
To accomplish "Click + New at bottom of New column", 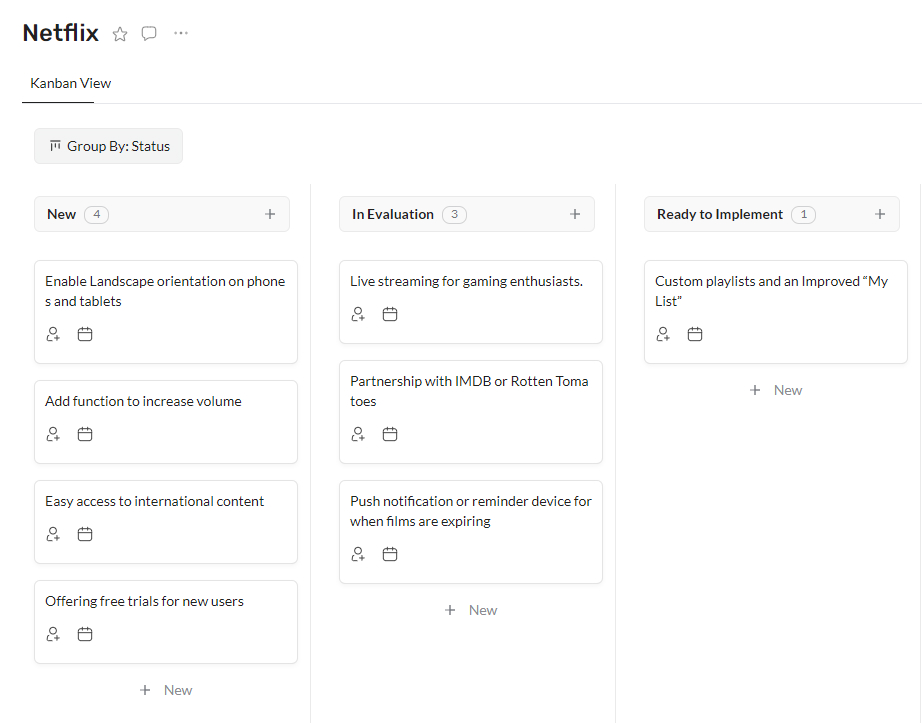I will coord(166,690).
